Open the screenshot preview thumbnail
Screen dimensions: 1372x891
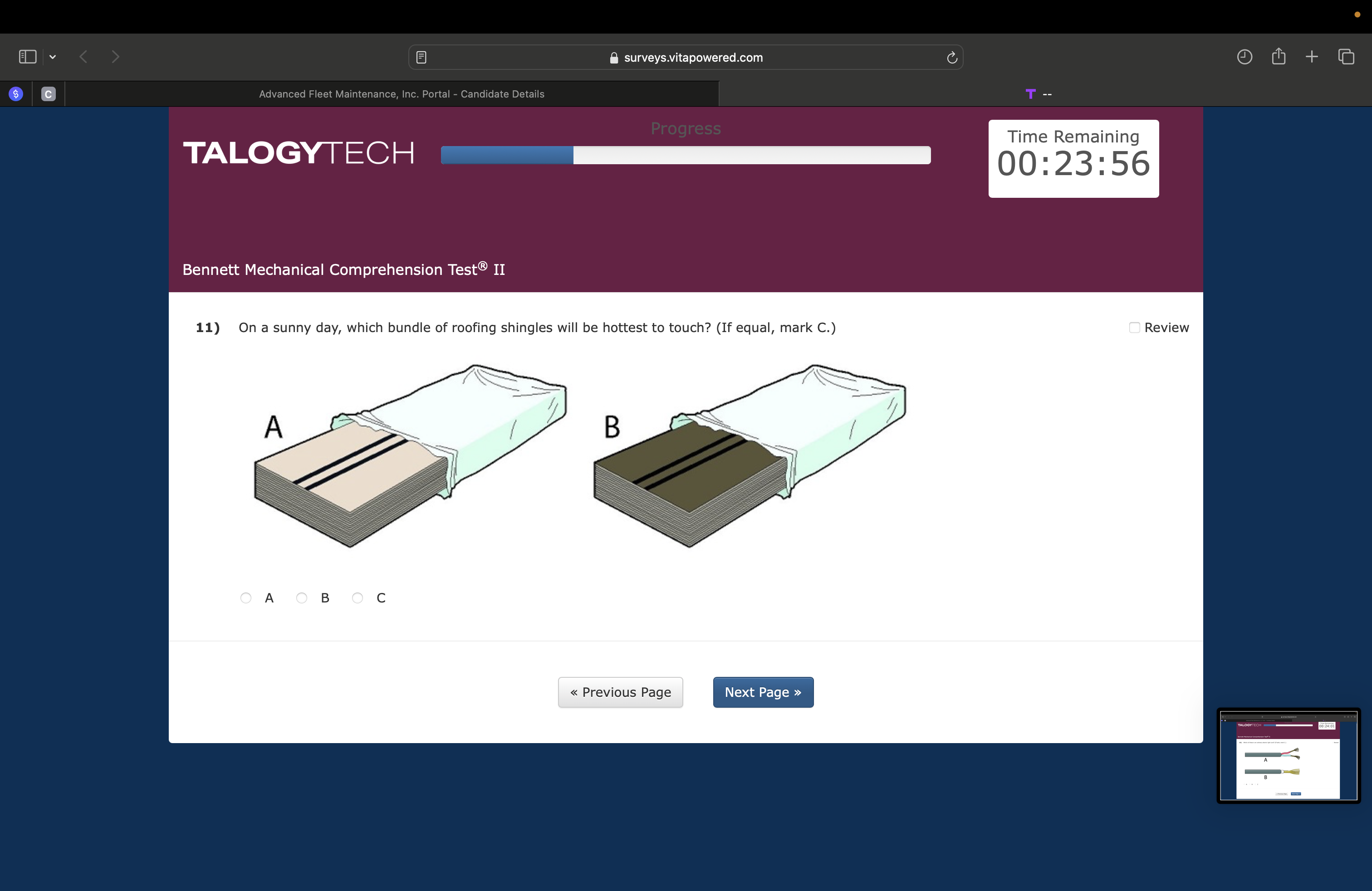(x=1289, y=755)
